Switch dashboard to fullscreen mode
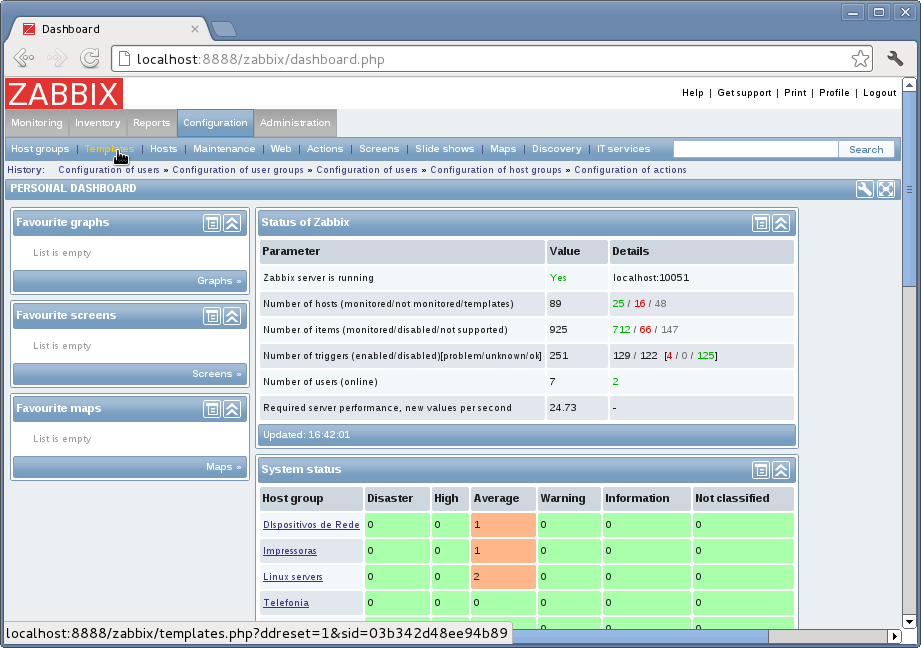The image size is (921, 648). (886, 189)
